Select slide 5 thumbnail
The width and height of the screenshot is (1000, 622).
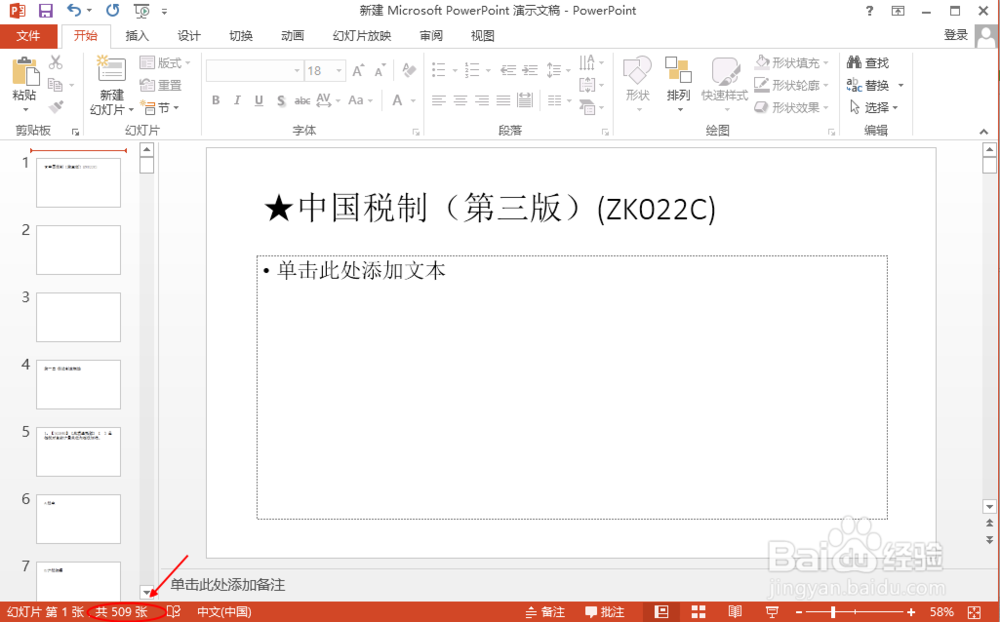coord(78,452)
